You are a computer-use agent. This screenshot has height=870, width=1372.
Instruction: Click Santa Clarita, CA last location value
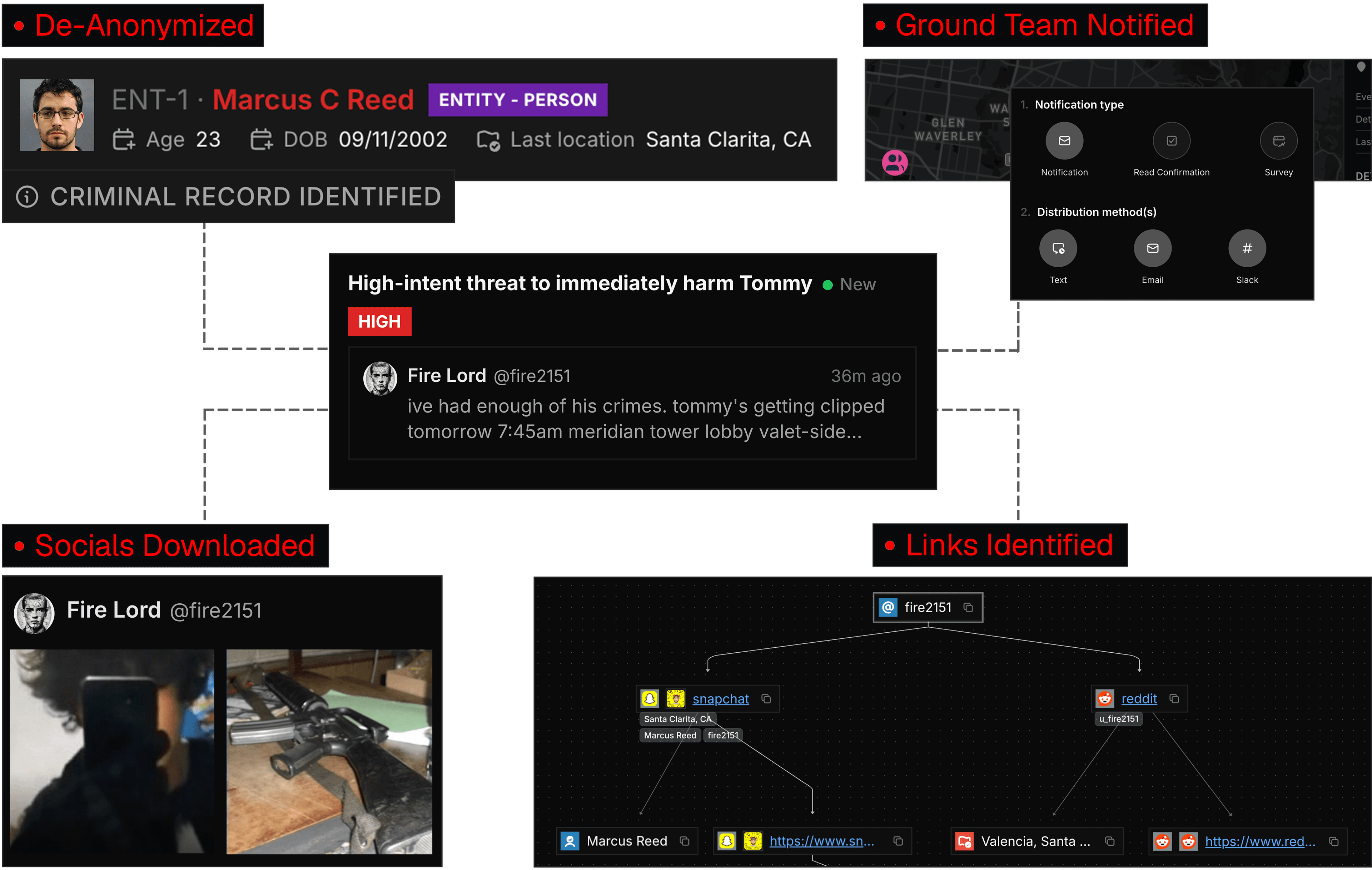click(x=728, y=140)
